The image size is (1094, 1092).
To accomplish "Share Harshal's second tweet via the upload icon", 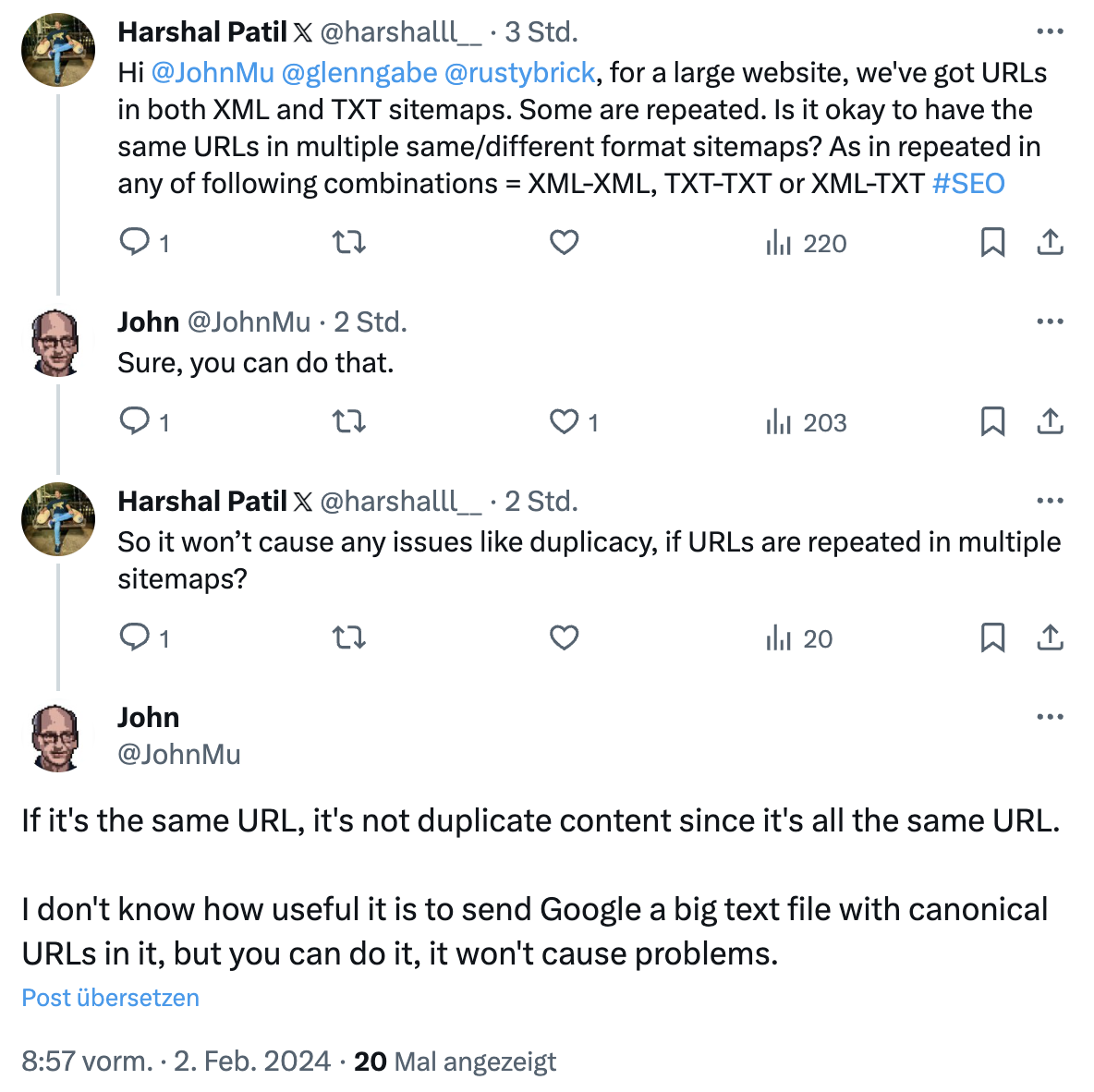I will [x=1050, y=637].
